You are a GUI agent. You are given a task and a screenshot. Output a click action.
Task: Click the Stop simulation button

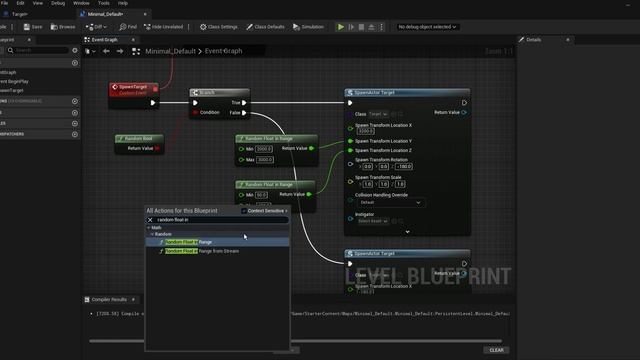tap(361, 27)
